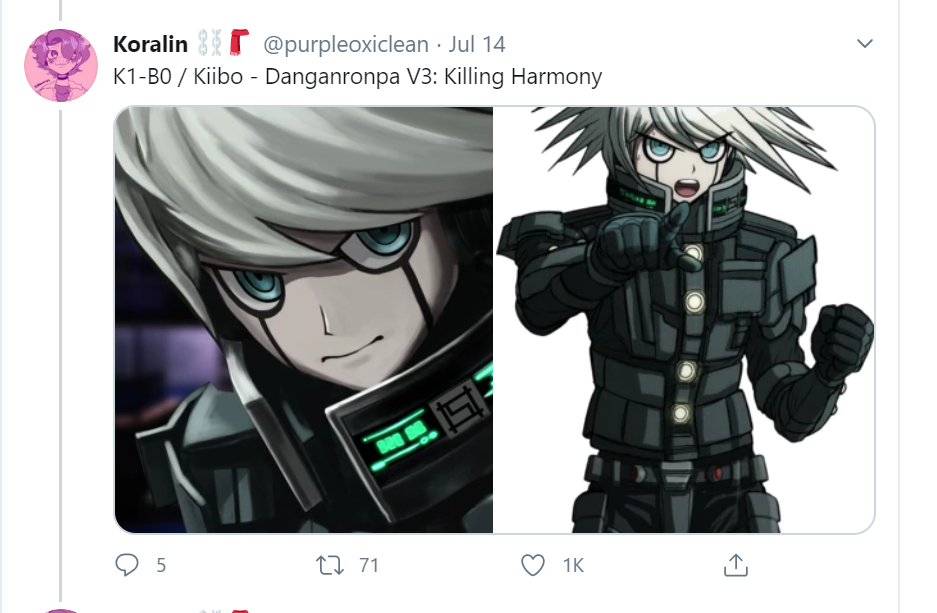
Task: Click the Jul 14 timestamp
Action: coord(477,44)
